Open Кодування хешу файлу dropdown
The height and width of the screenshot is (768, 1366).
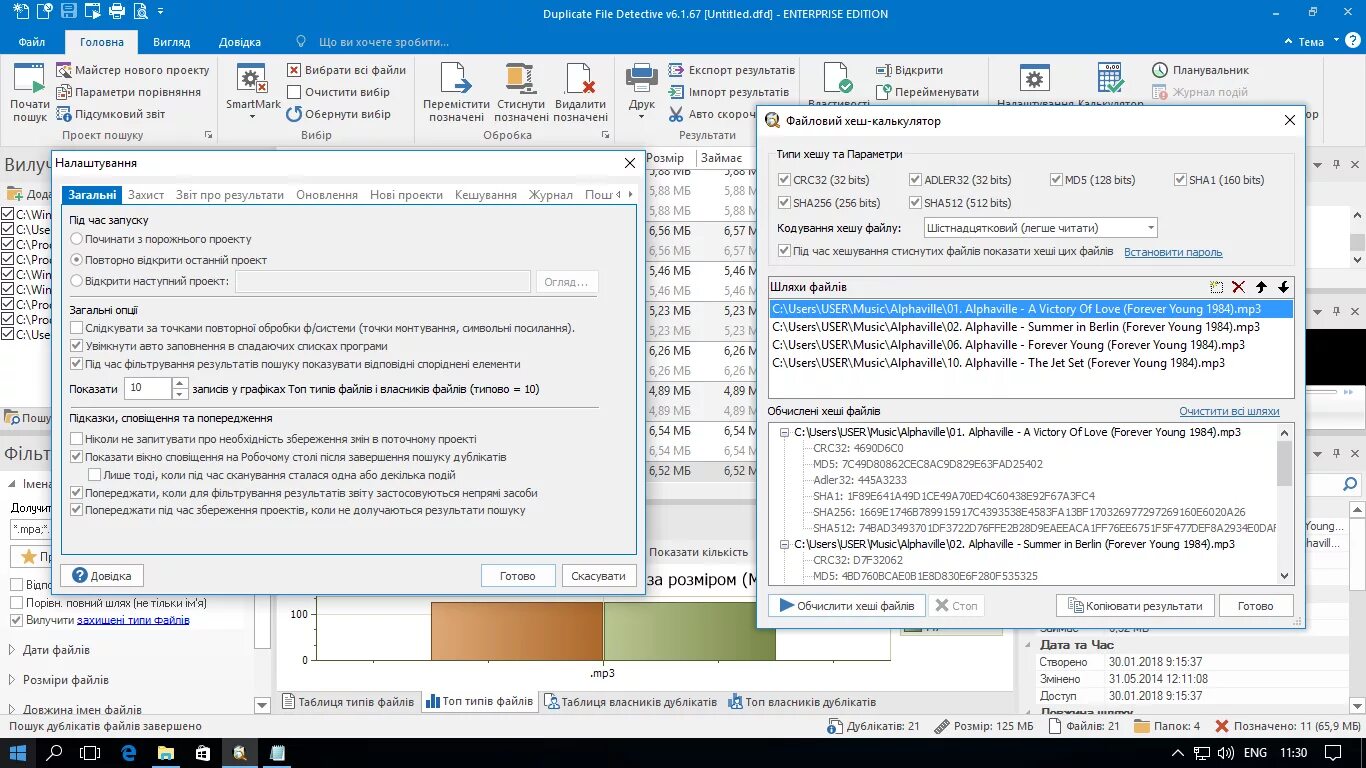click(x=1040, y=228)
